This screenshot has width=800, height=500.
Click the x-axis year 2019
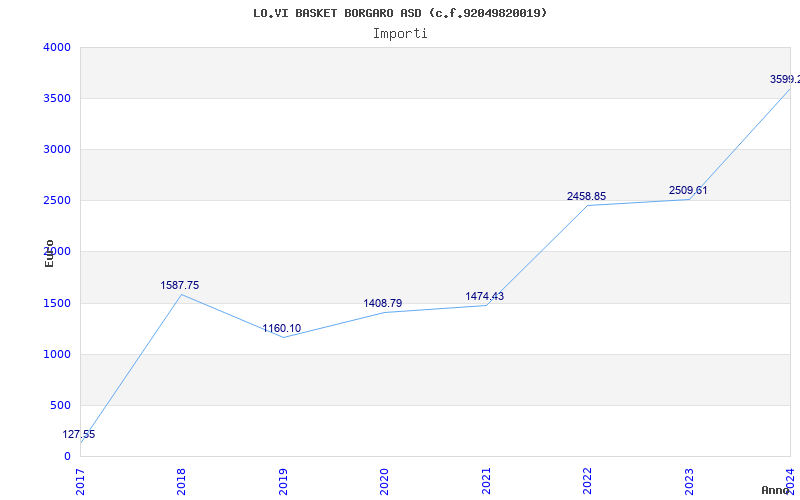coord(283,481)
